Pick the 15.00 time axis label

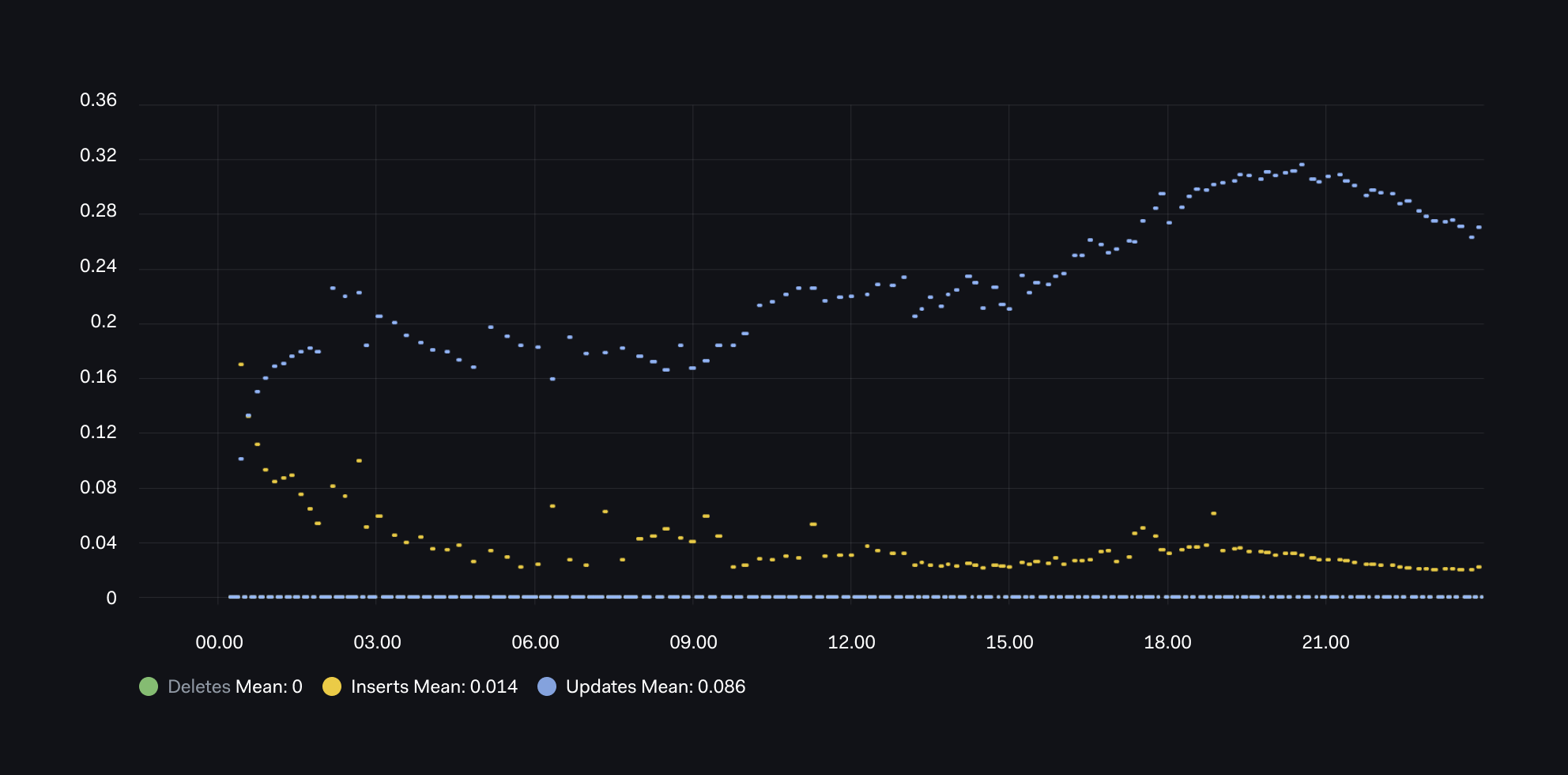tap(1009, 642)
